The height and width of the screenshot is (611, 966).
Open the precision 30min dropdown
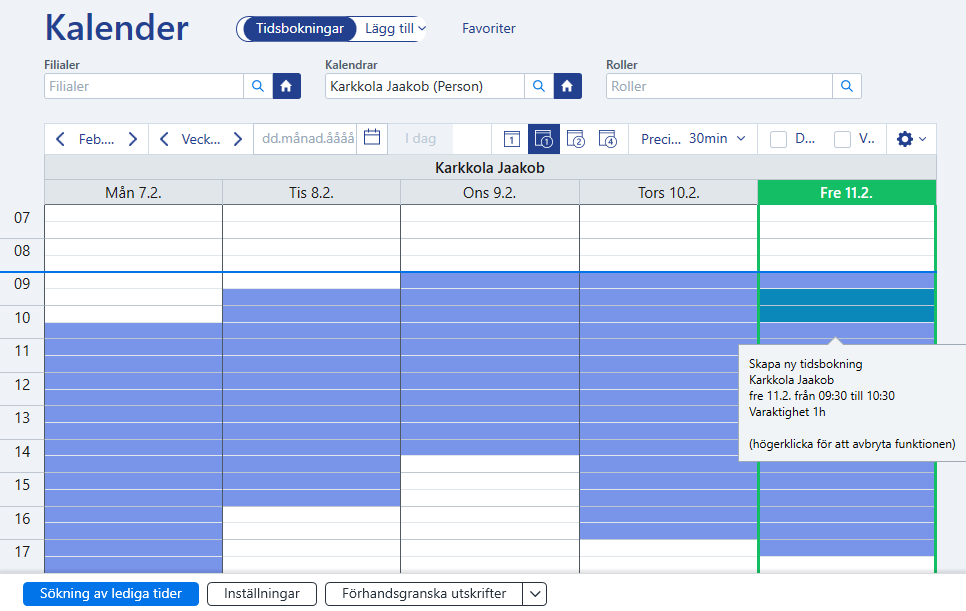[693, 139]
